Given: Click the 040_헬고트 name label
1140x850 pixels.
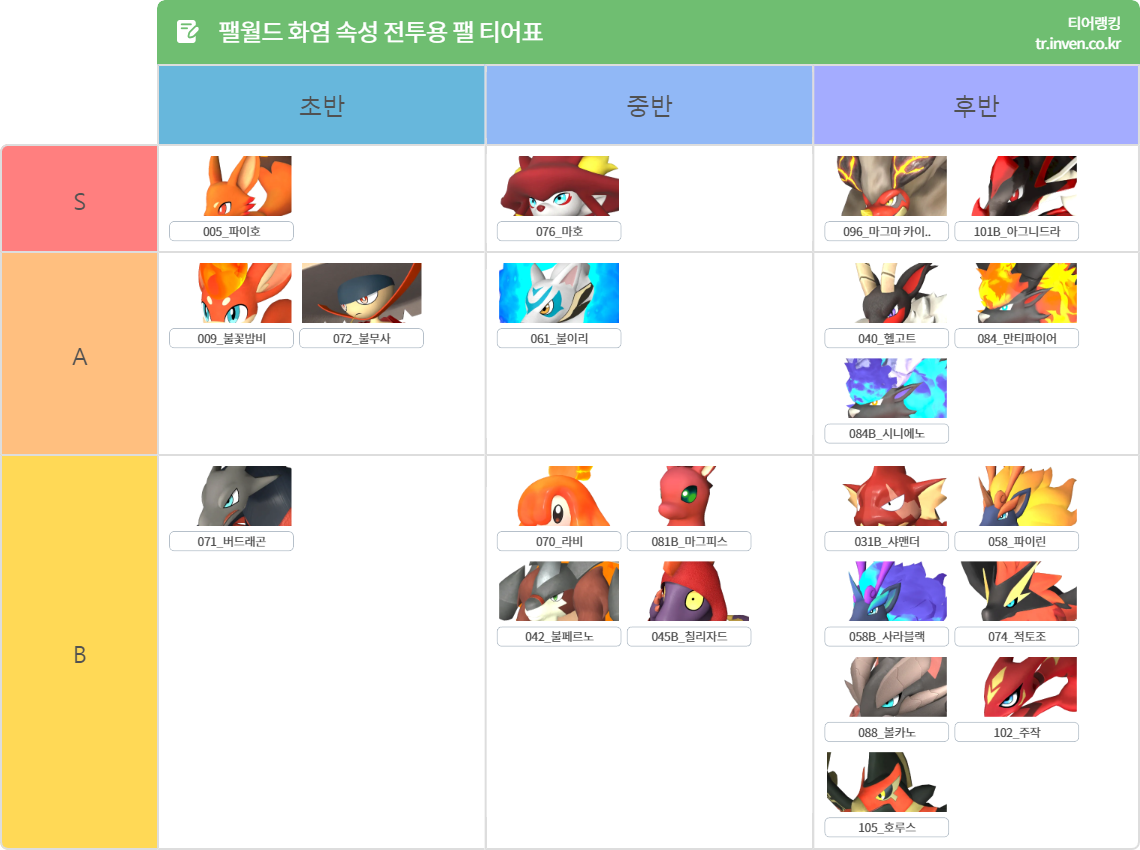Looking at the screenshot, I should [886, 339].
